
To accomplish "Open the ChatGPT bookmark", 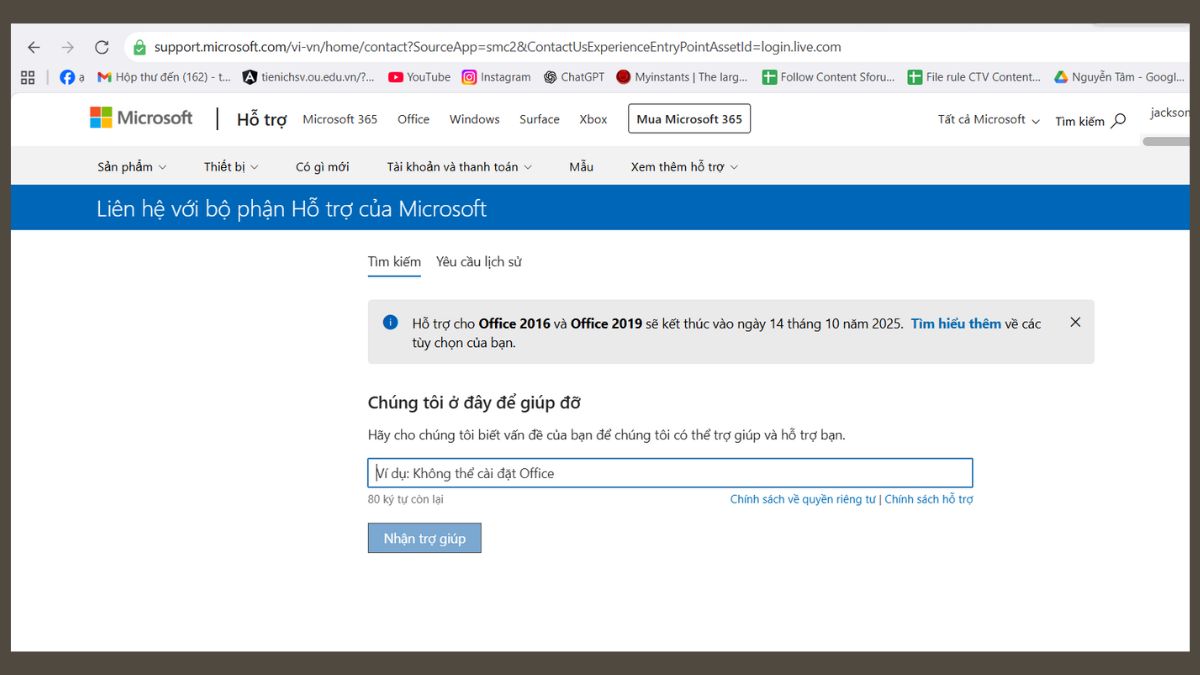I will click(574, 77).
